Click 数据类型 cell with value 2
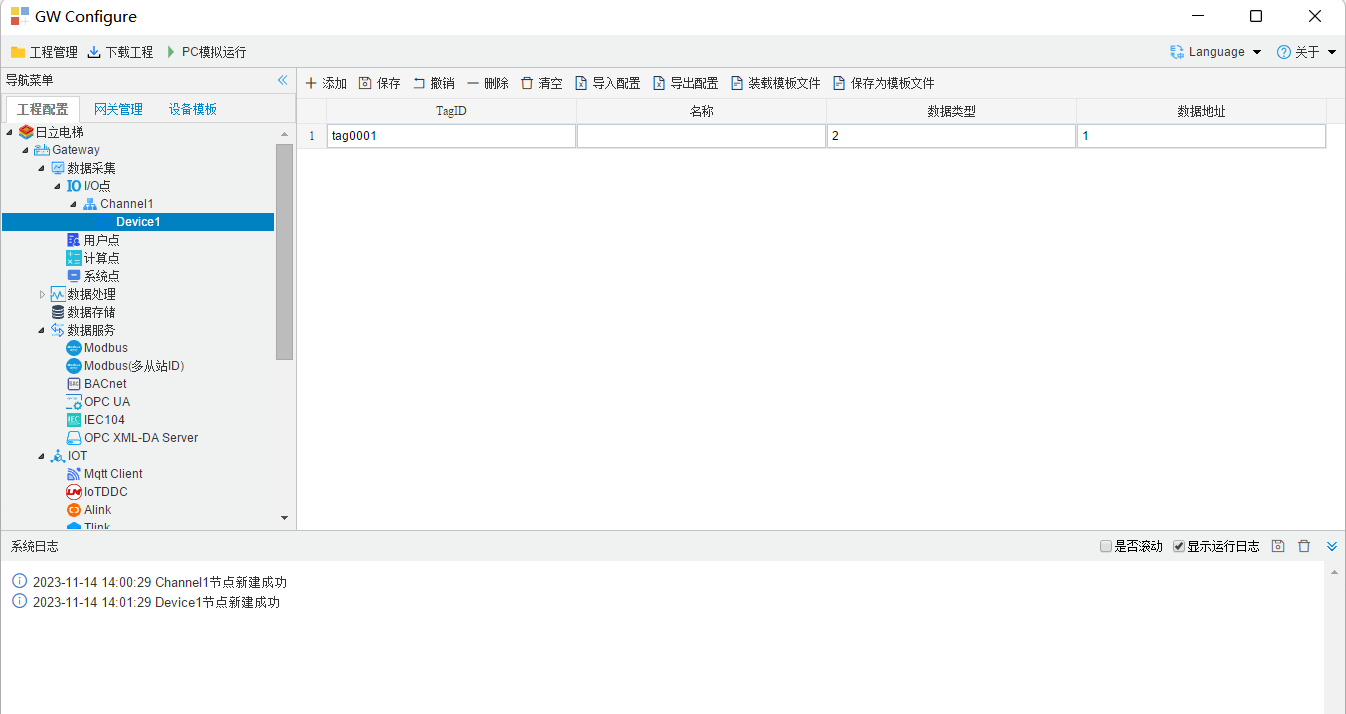Screen dimensions: 1346x714 click(951, 136)
